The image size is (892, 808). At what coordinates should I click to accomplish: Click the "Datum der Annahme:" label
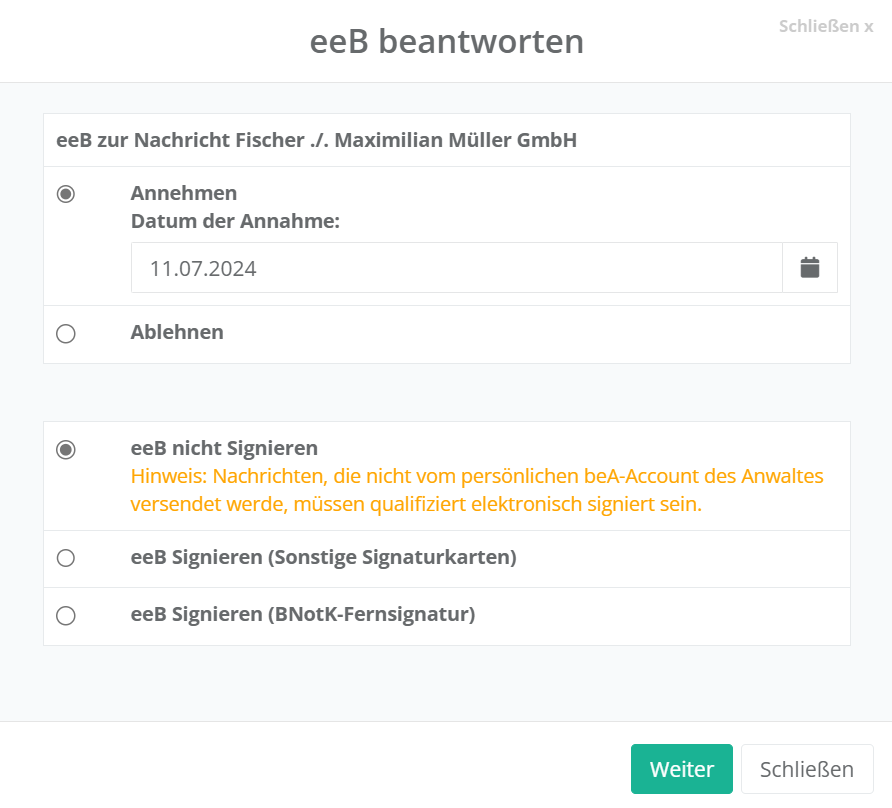pos(235,221)
